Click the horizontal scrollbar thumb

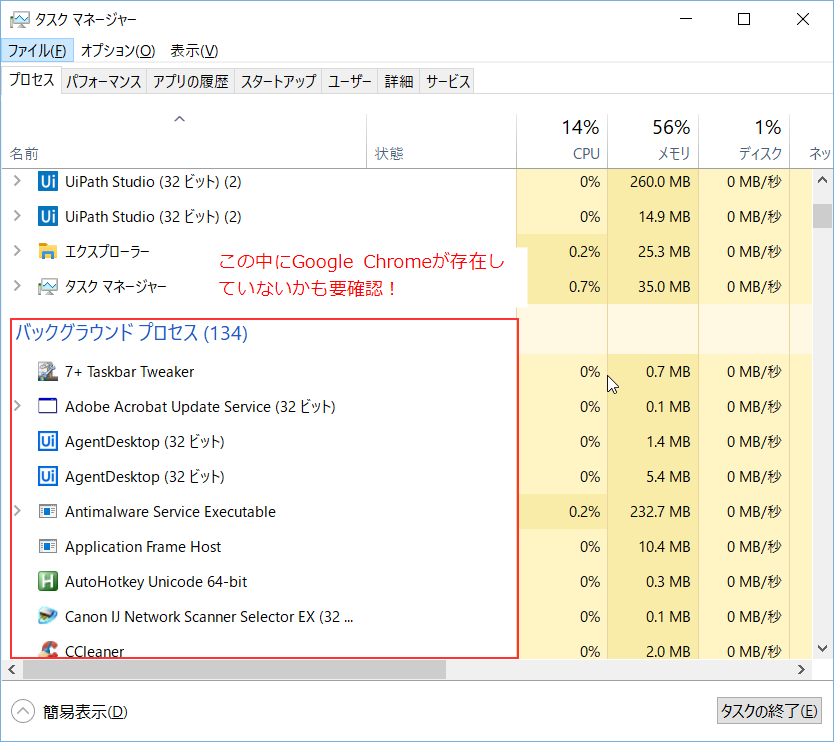coord(234,669)
